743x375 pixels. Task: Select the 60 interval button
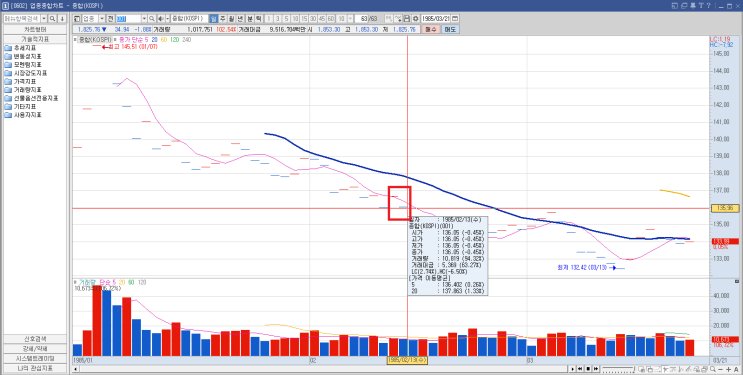point(331,19)
